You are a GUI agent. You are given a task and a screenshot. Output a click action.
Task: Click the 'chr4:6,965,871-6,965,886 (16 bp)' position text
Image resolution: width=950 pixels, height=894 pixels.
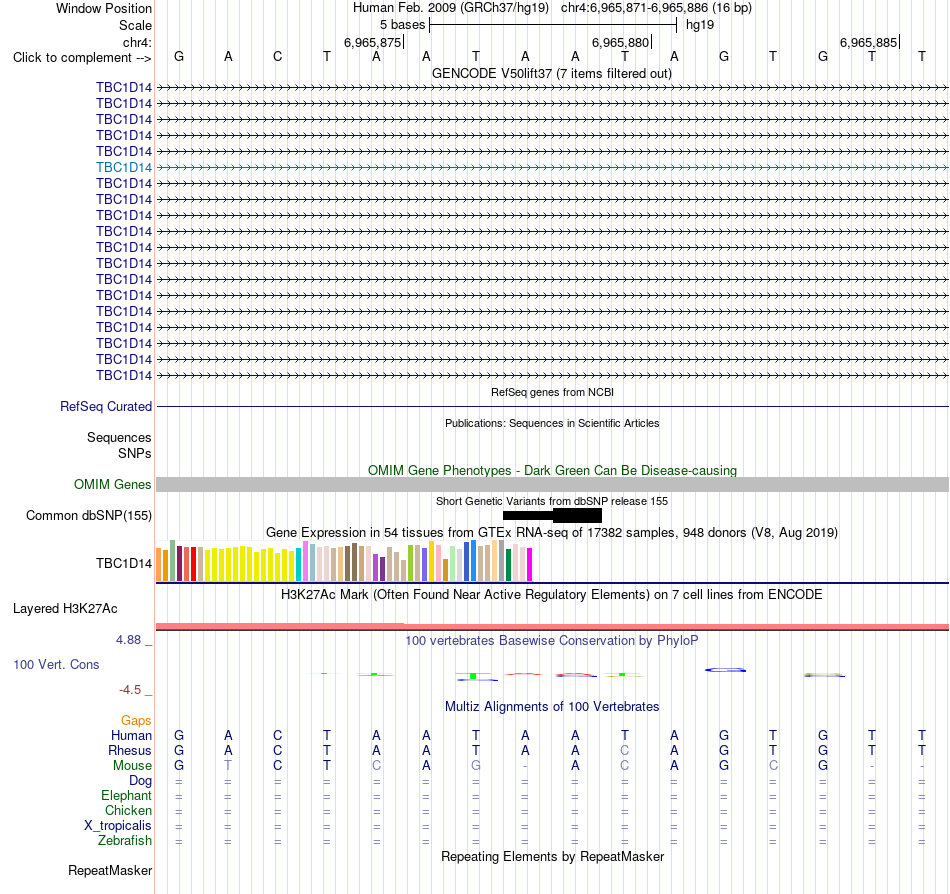click(656, 8)
